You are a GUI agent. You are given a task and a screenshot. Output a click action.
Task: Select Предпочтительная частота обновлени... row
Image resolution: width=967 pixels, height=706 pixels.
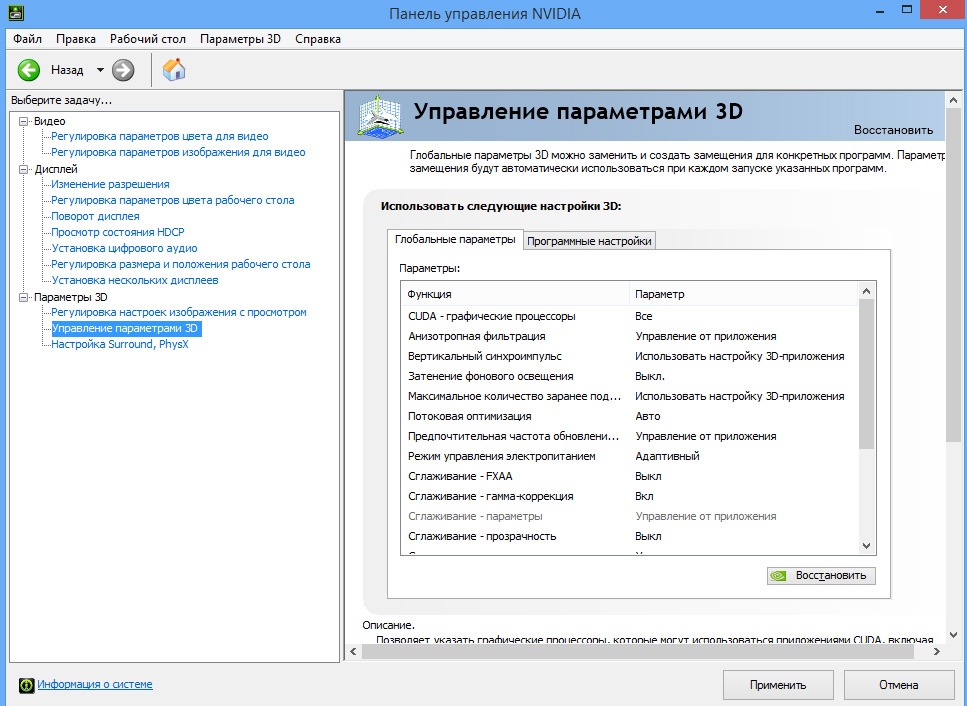629,437
